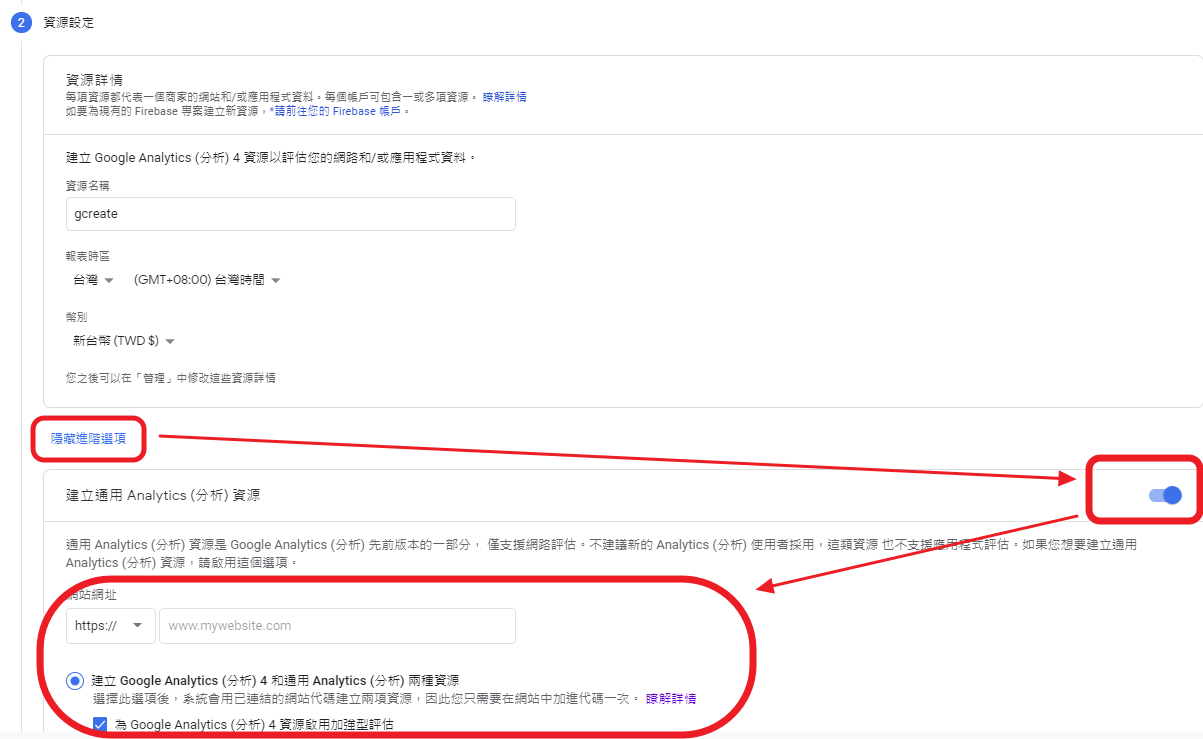Open the https:// protocol dropdown
This screenshot has width=1203, height=739.
coord(111,626)
